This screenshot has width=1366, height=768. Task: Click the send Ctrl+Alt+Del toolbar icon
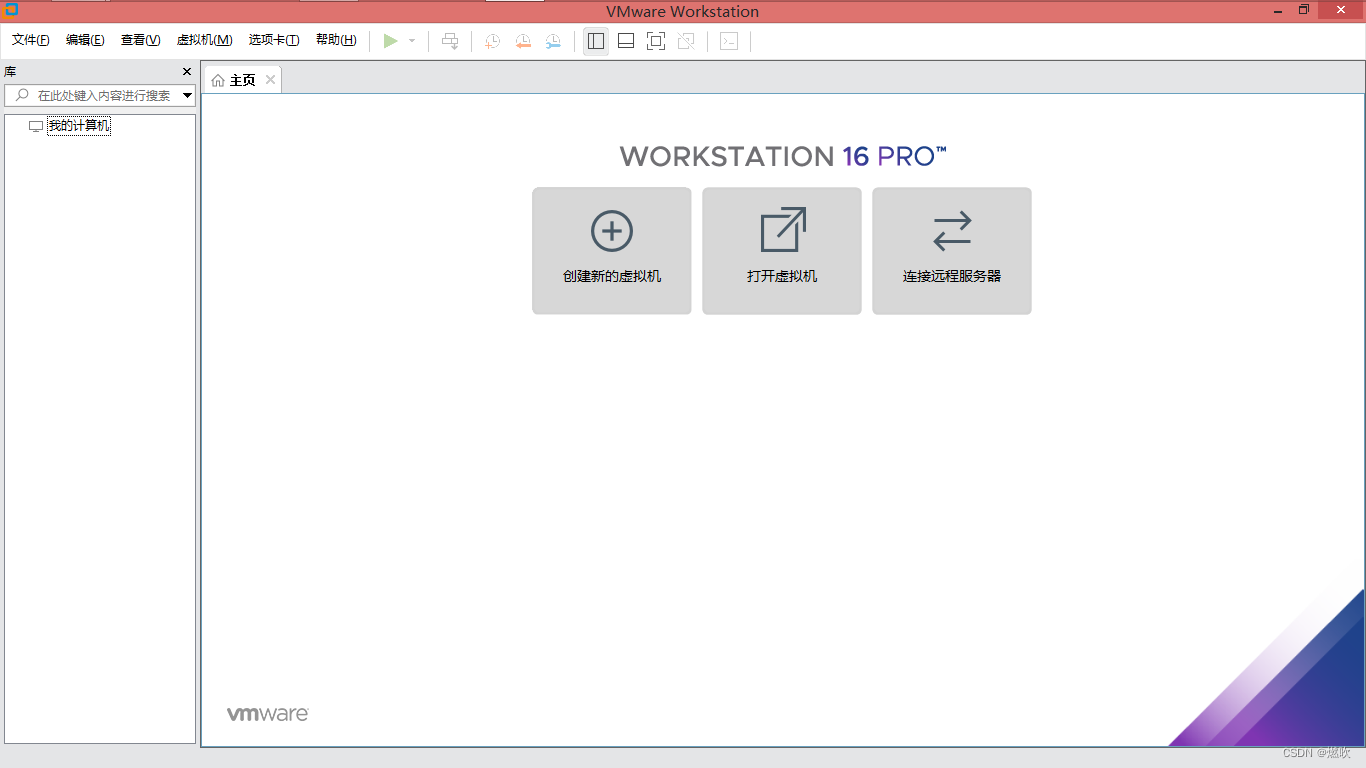(451, 41)
